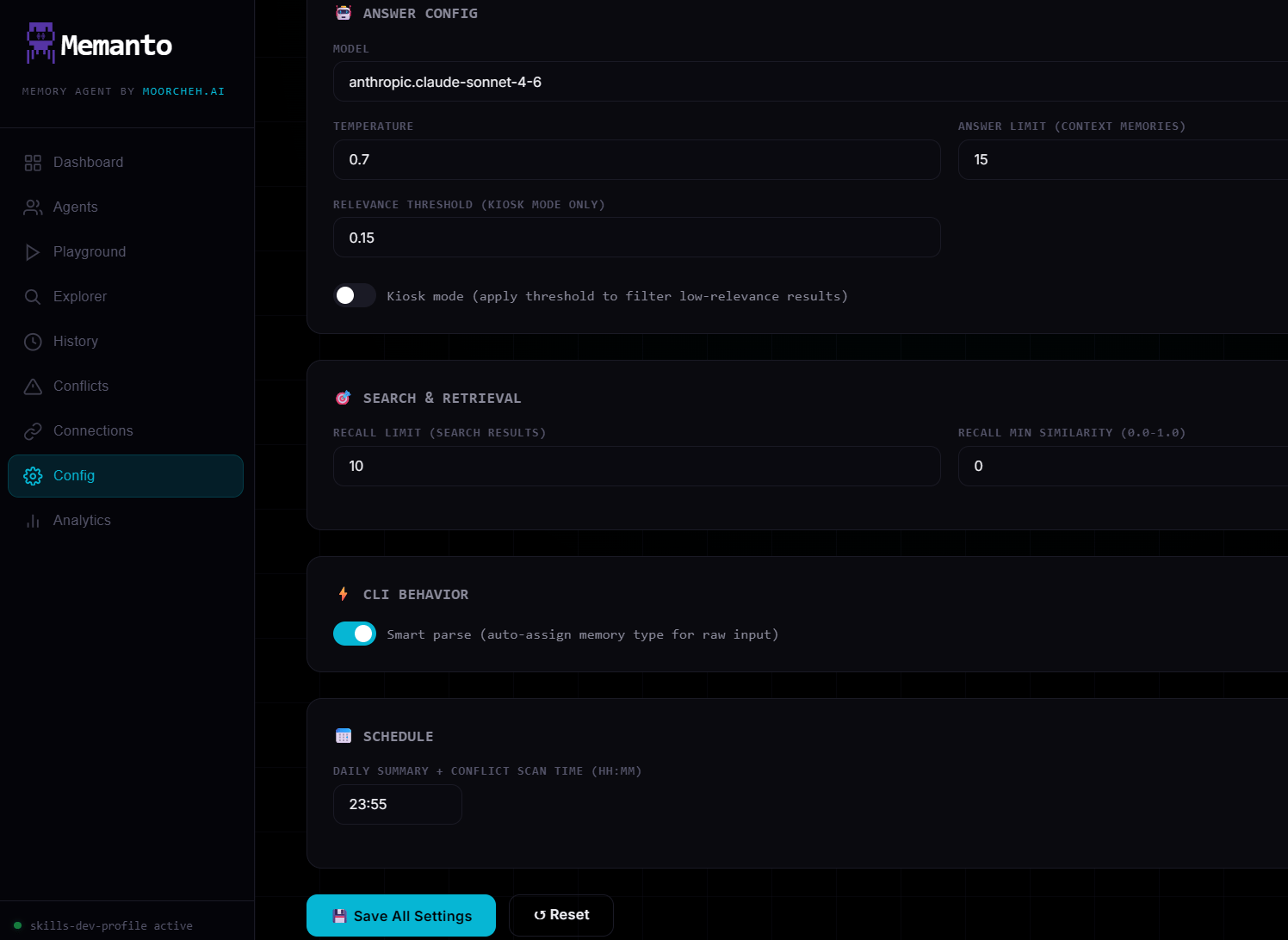This screenshot has width=1288, height=940.
Task: Click the Connections chain-link icon
Action: click(x=33, y=431)
